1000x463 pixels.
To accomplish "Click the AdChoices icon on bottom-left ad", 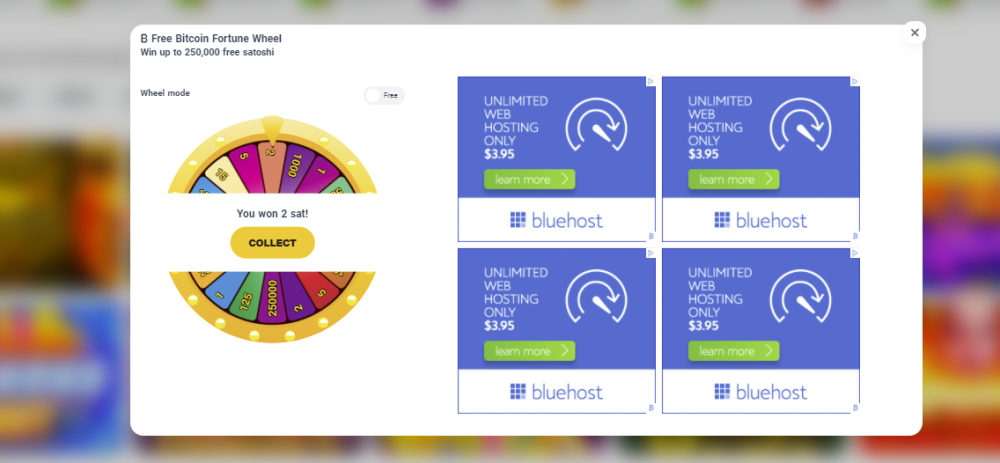I will tap(651, 253).
